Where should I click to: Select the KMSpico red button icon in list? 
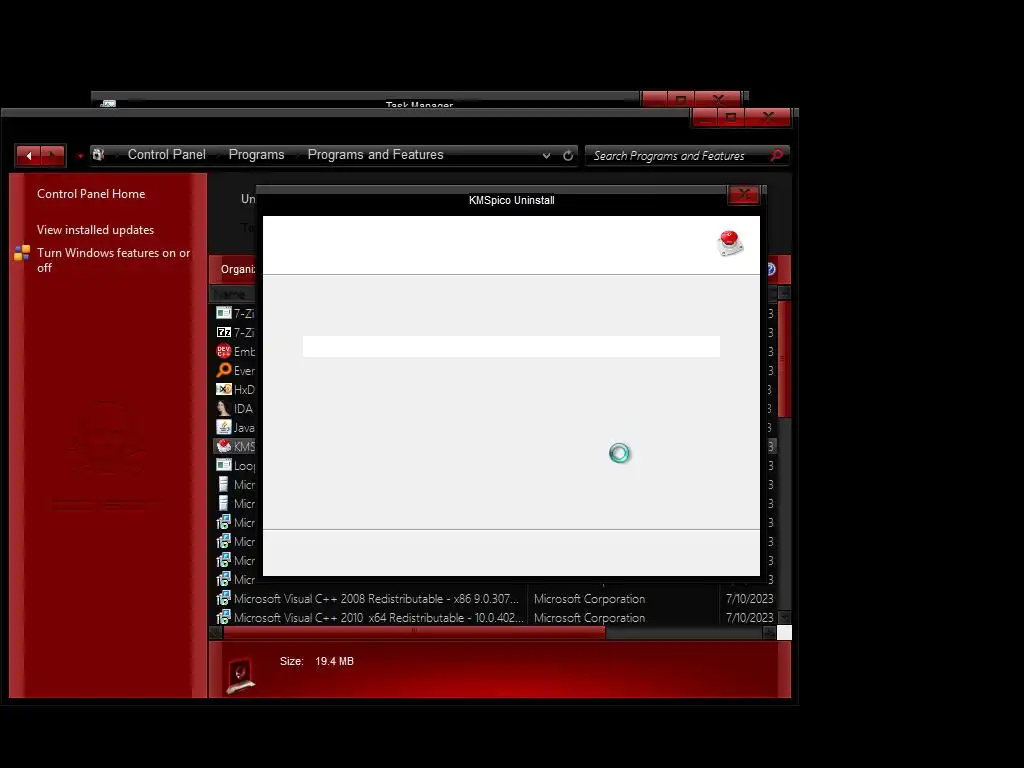223,446
